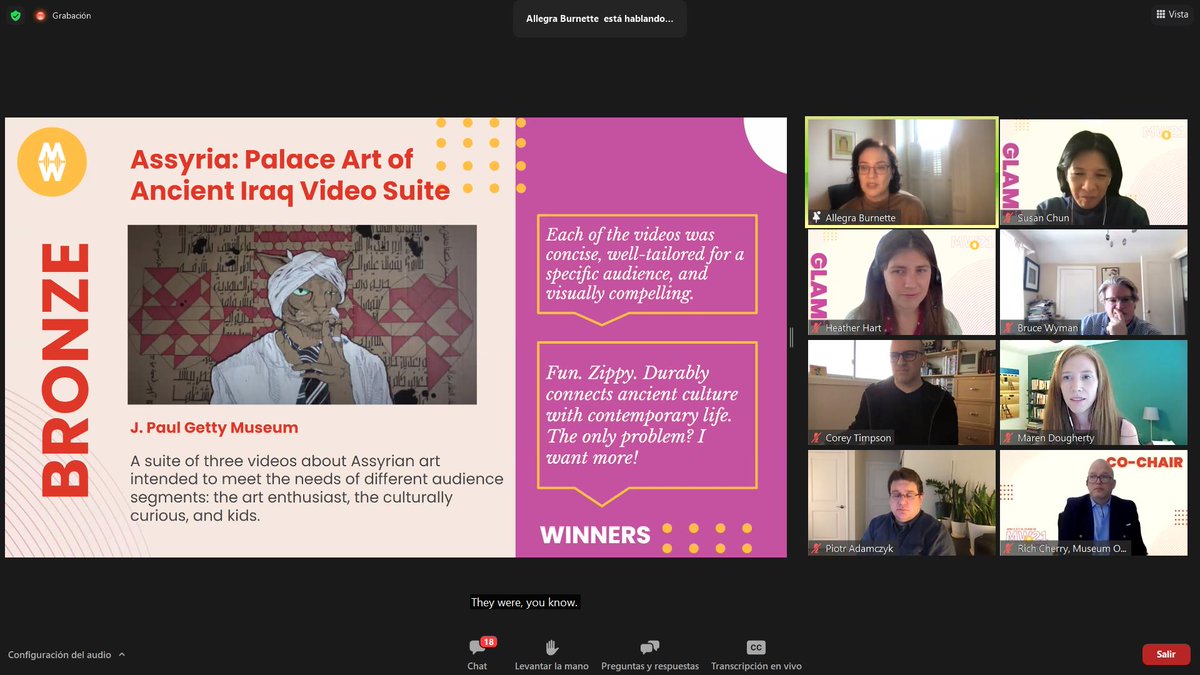Click the WINNERS label on slide

(x=595, y=535)
